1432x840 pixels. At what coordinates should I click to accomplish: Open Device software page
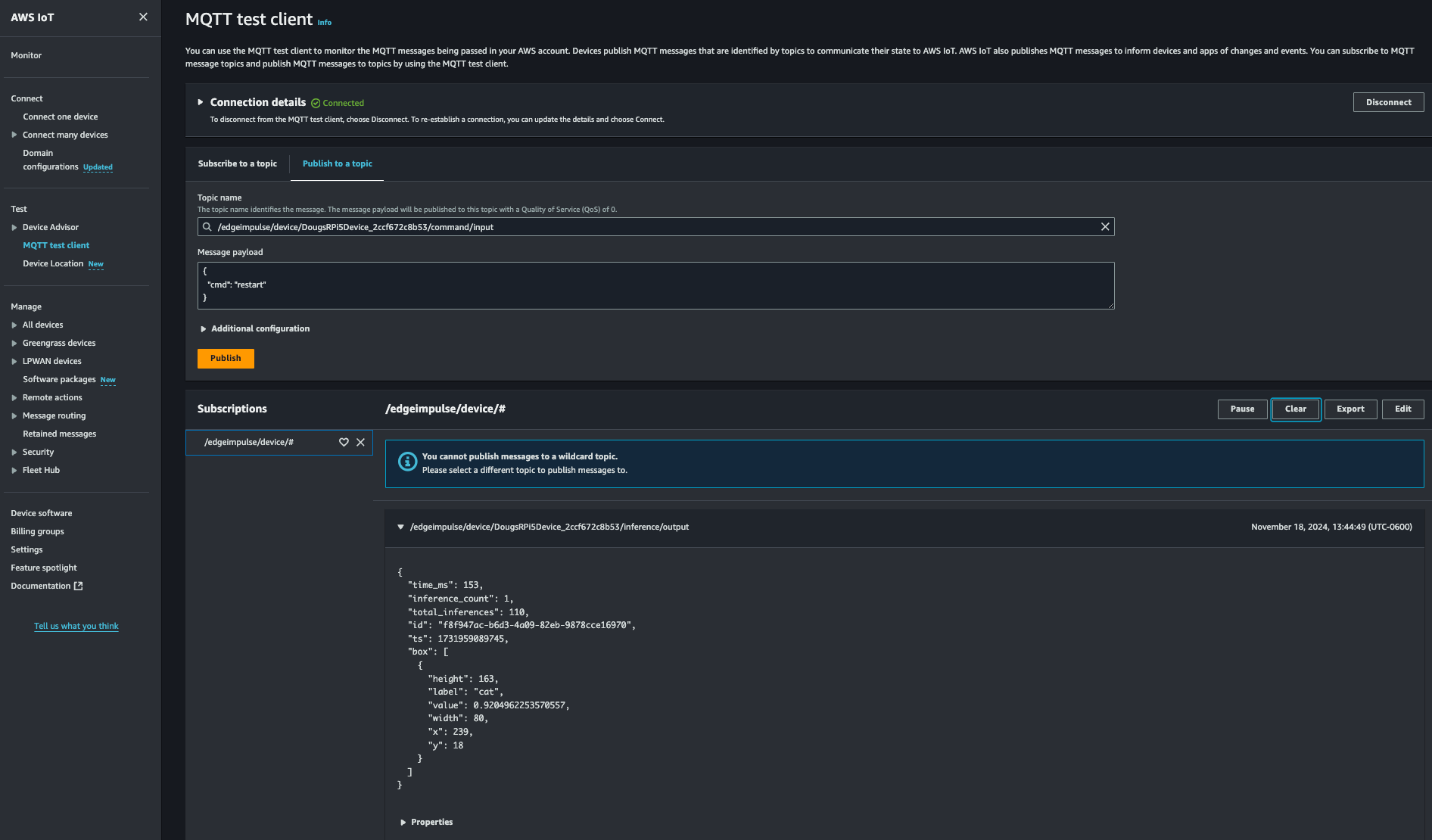click(42, 513)
